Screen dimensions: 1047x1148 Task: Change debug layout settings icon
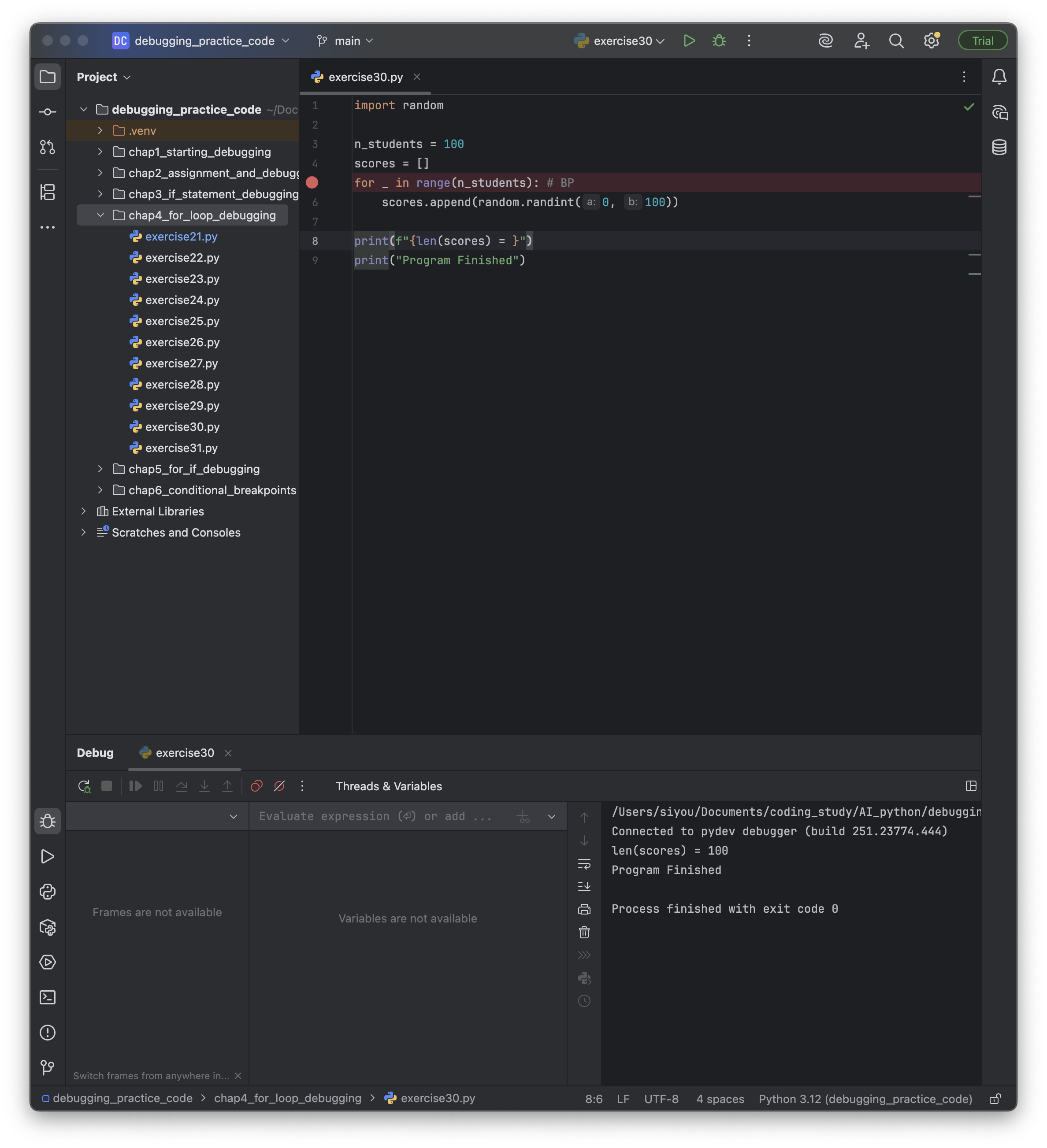tap(971, 786)
